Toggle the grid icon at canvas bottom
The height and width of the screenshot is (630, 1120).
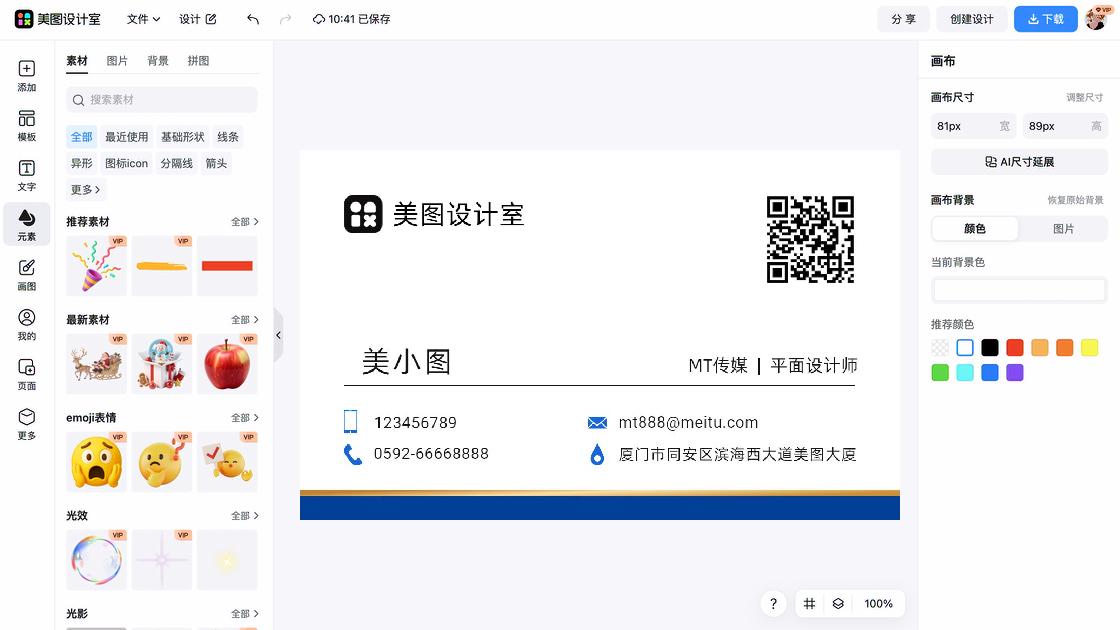tap(809, 604)
